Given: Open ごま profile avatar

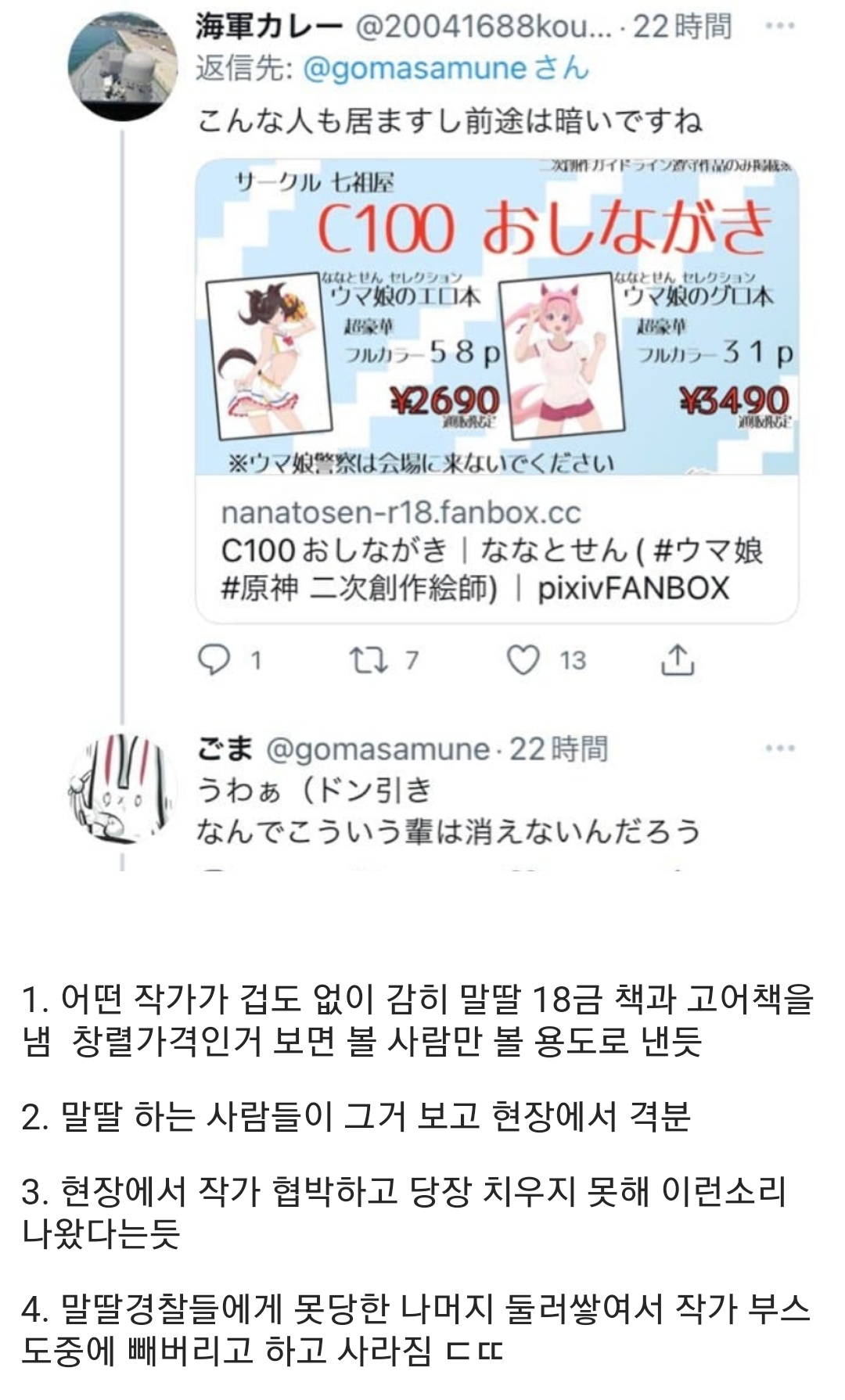Looking at the screenshot, I should (x=122, y=786).
